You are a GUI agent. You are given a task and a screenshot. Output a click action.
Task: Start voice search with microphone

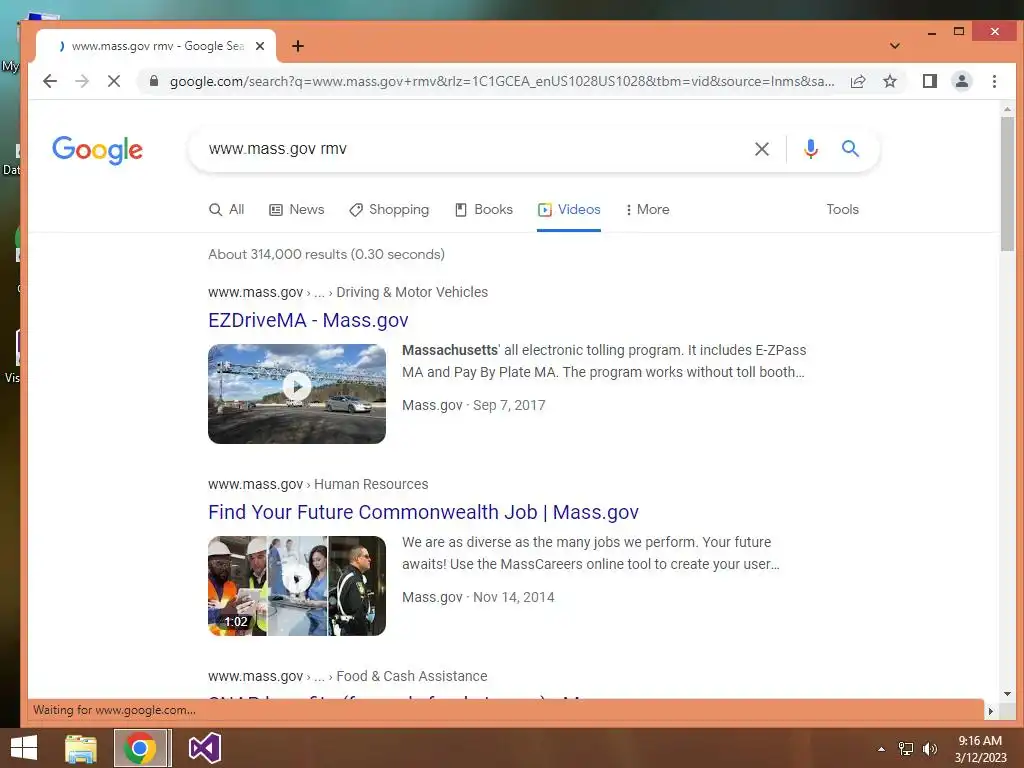tap(810, 149)
